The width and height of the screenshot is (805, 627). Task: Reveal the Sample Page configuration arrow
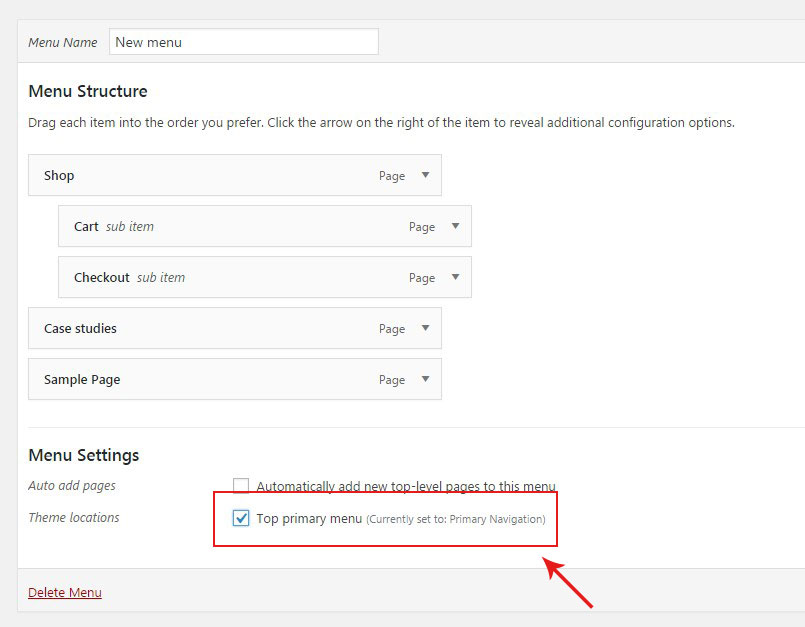pos(425,379)
